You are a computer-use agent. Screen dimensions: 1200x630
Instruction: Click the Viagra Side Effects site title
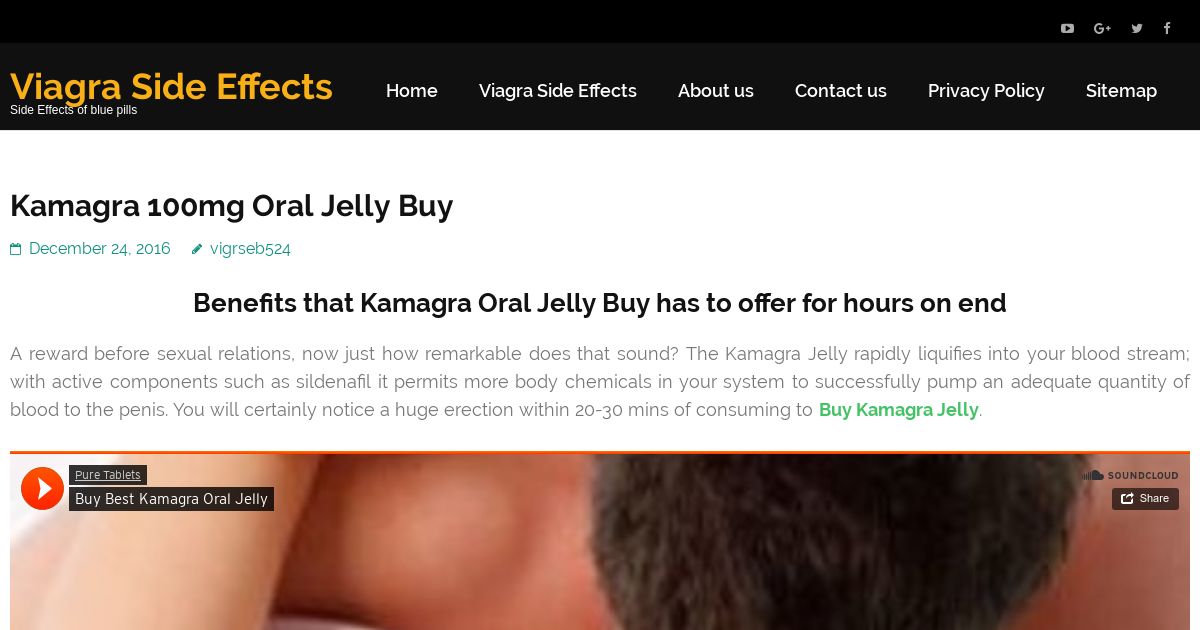tap(171, 86)
